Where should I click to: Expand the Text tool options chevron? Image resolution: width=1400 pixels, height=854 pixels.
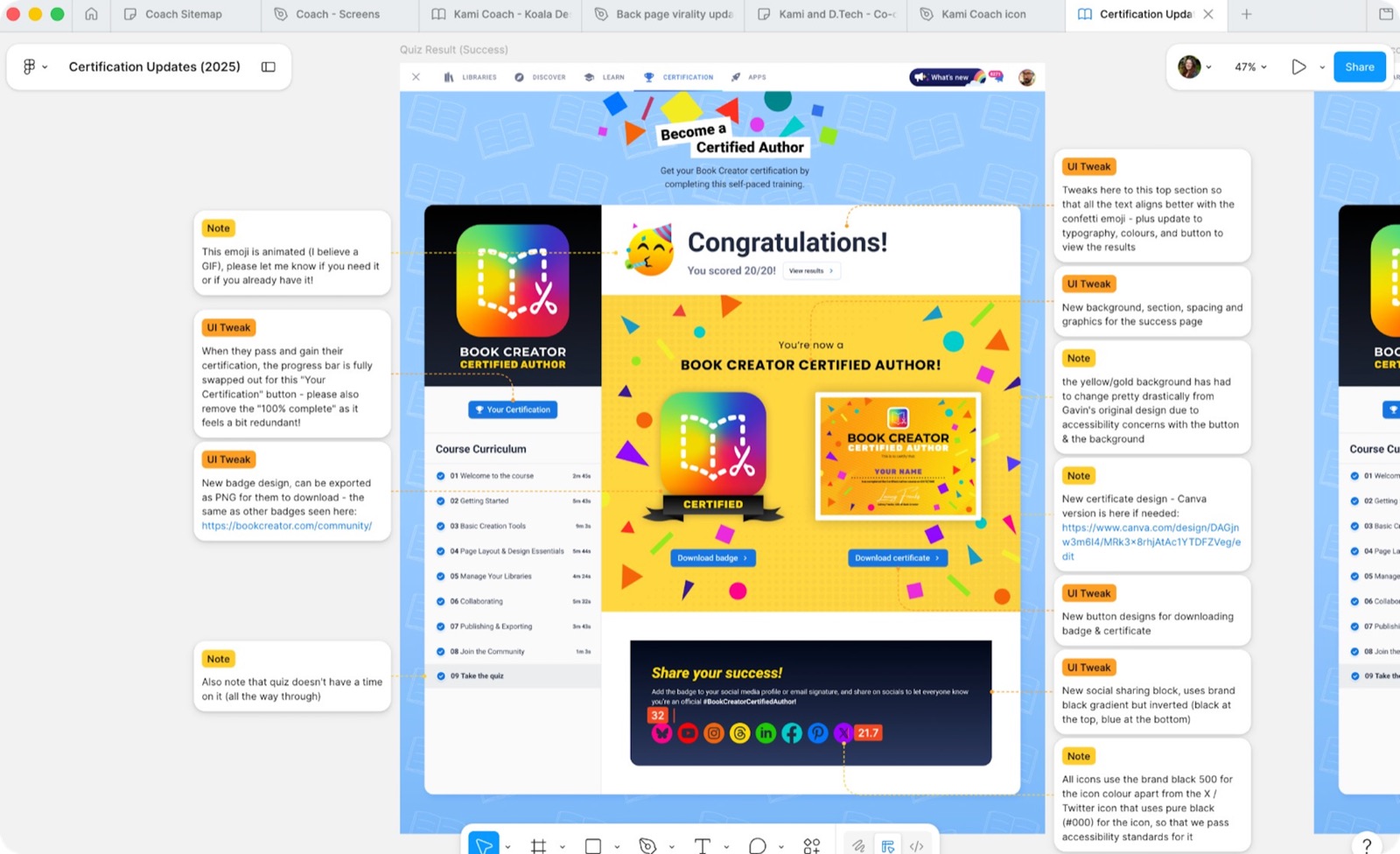(726, 847)
